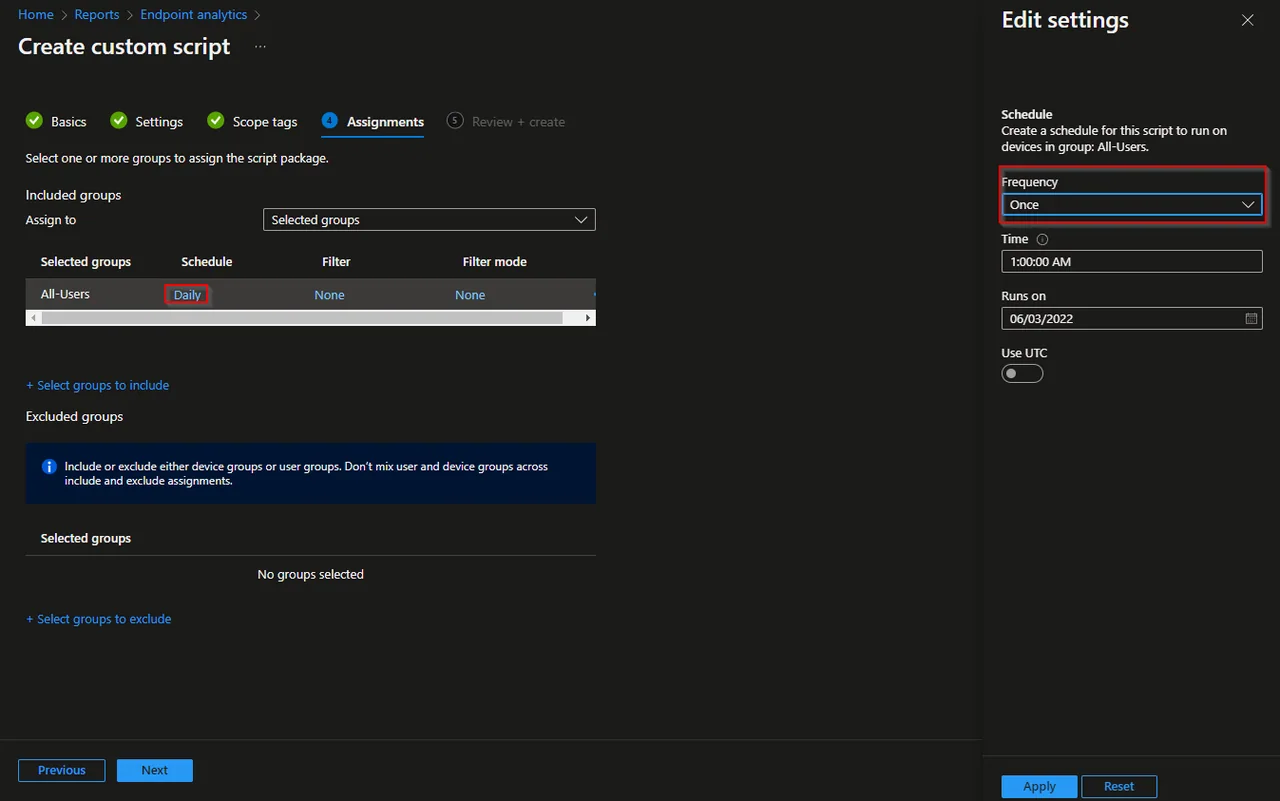Close the Edit settings panel
The image size is (1280, 801).
click(1247, 20)
